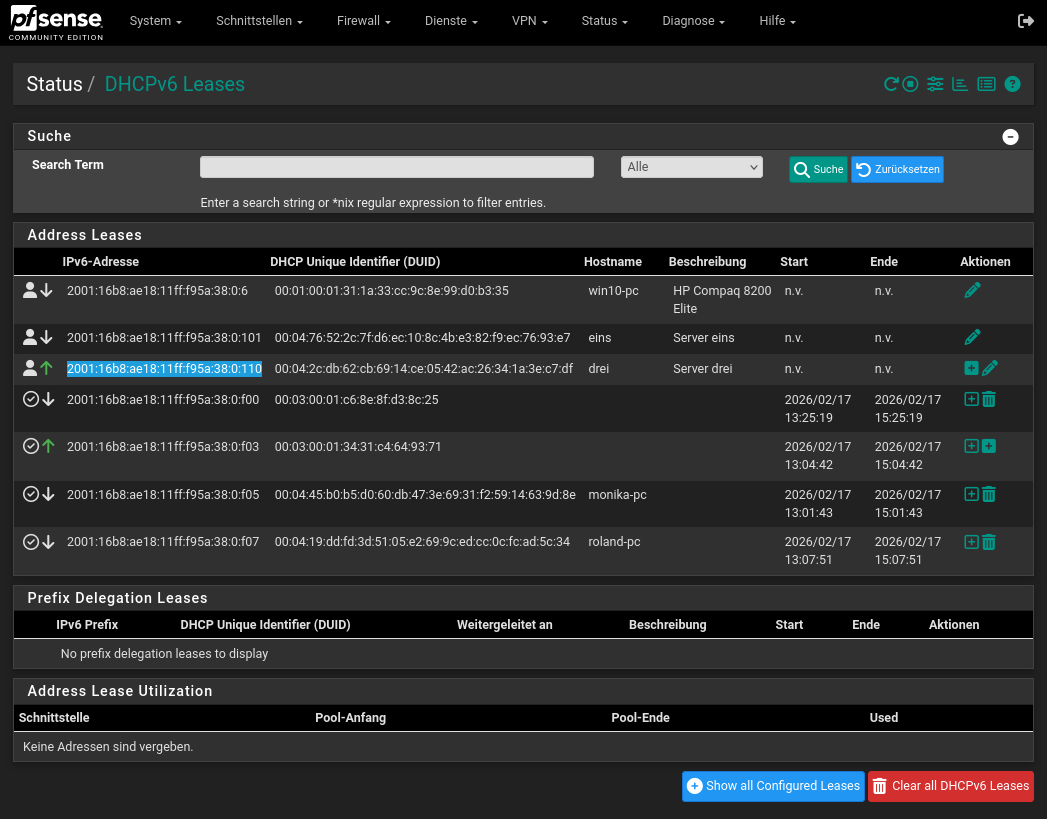
Task: Open the page help question mark icon
Action: pos(1012,85)
